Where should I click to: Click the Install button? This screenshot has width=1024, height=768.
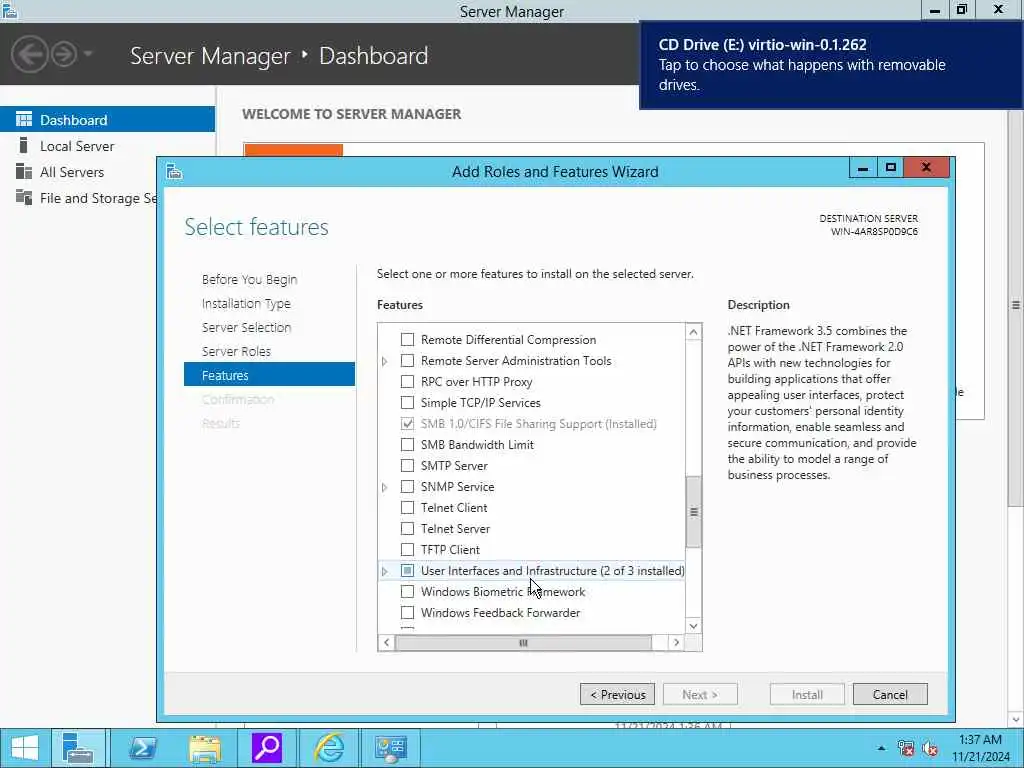tap(807, 694)
